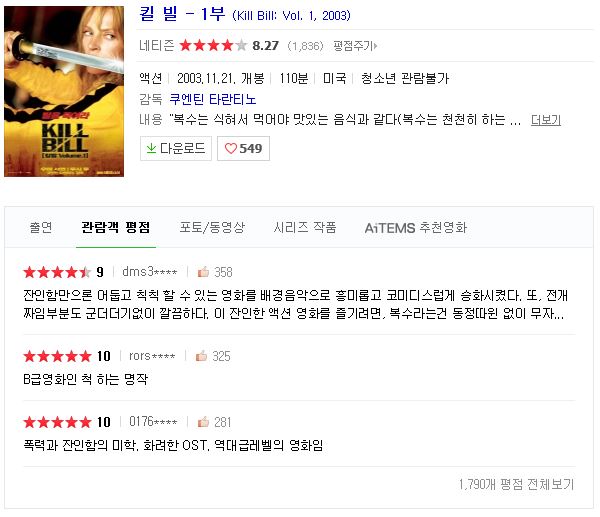Screen dimensions: 600x517
Task: Open the 출연 cast tab
Action: point(41,227)
